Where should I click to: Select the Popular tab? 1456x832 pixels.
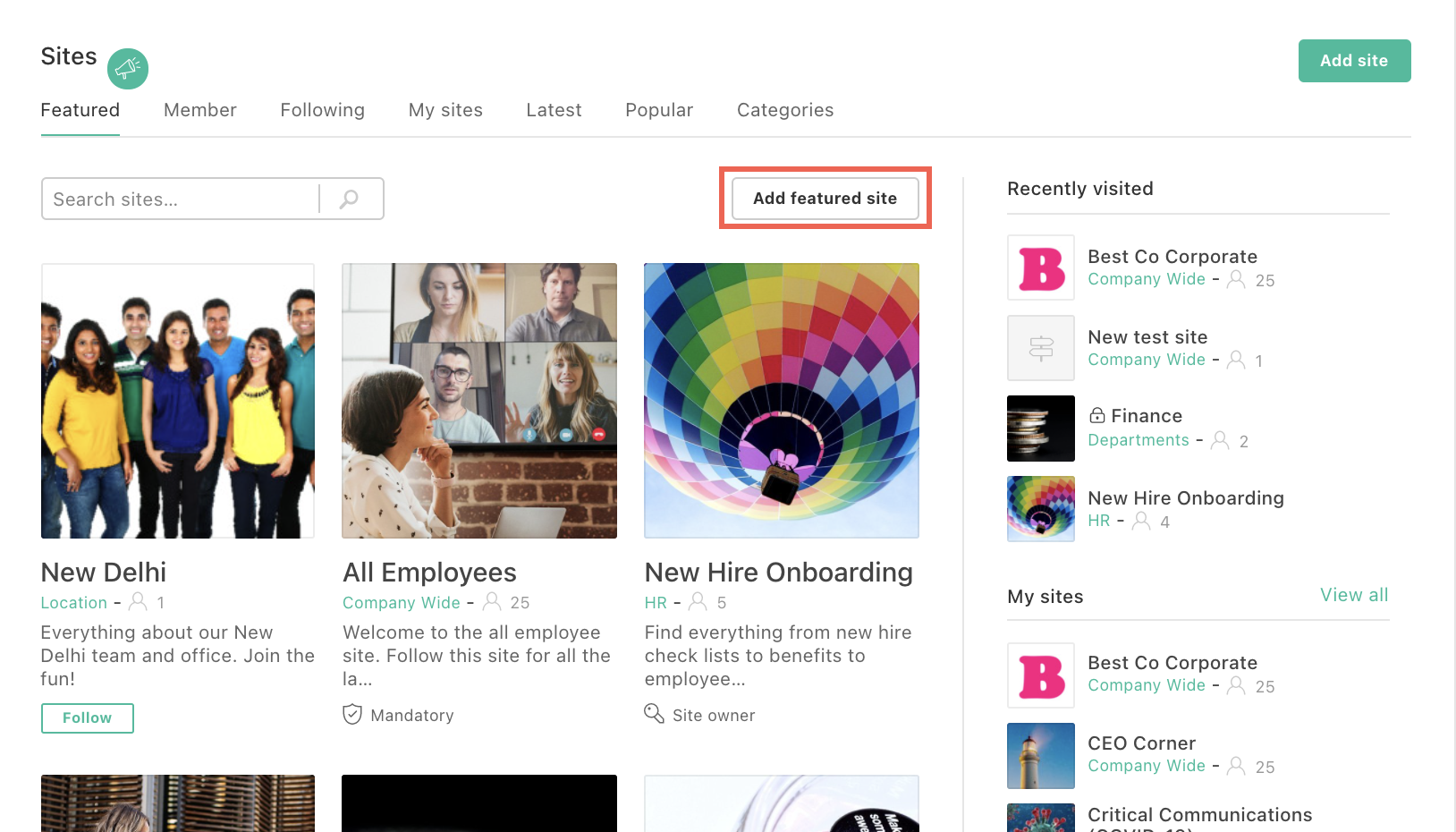tap(659, 110)
